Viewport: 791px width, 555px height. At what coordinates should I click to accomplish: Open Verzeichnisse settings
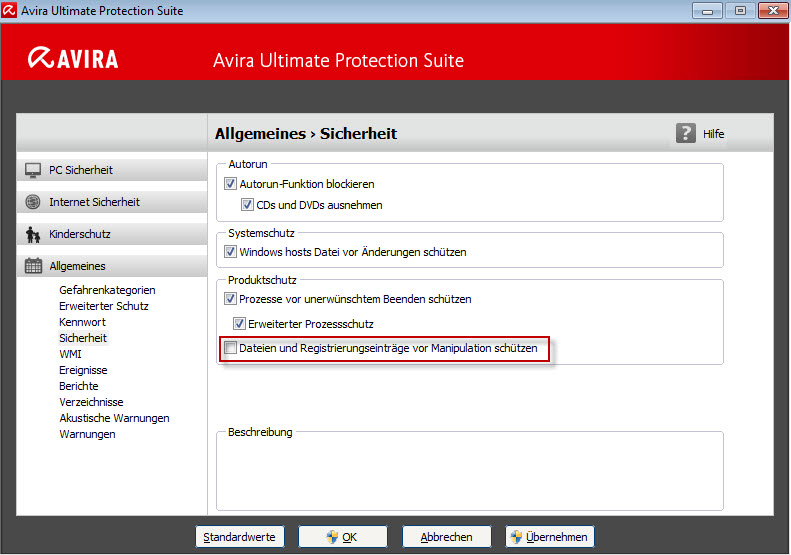click(x=91, y=402)
